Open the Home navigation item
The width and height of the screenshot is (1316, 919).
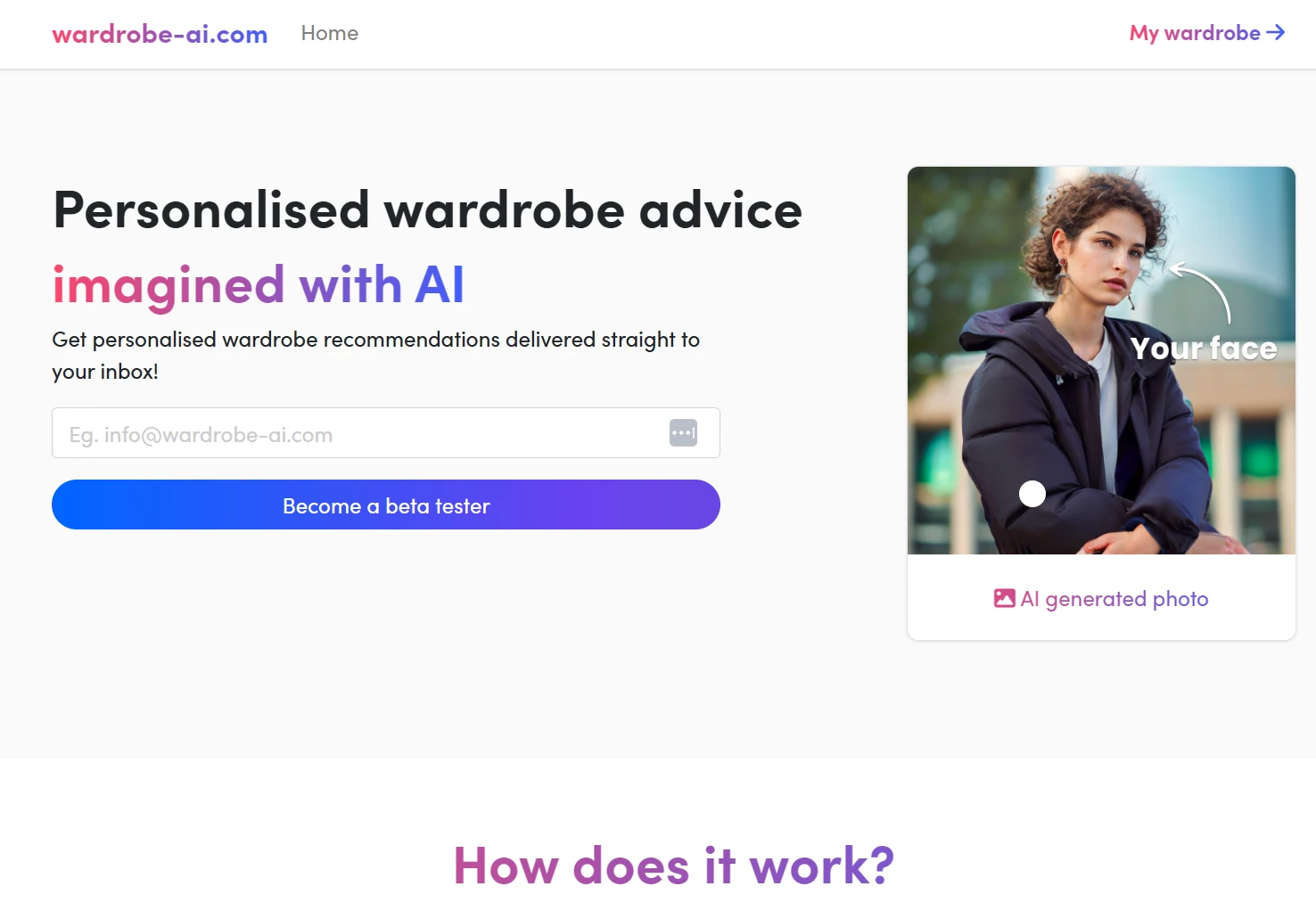click(x=329, y=33)
